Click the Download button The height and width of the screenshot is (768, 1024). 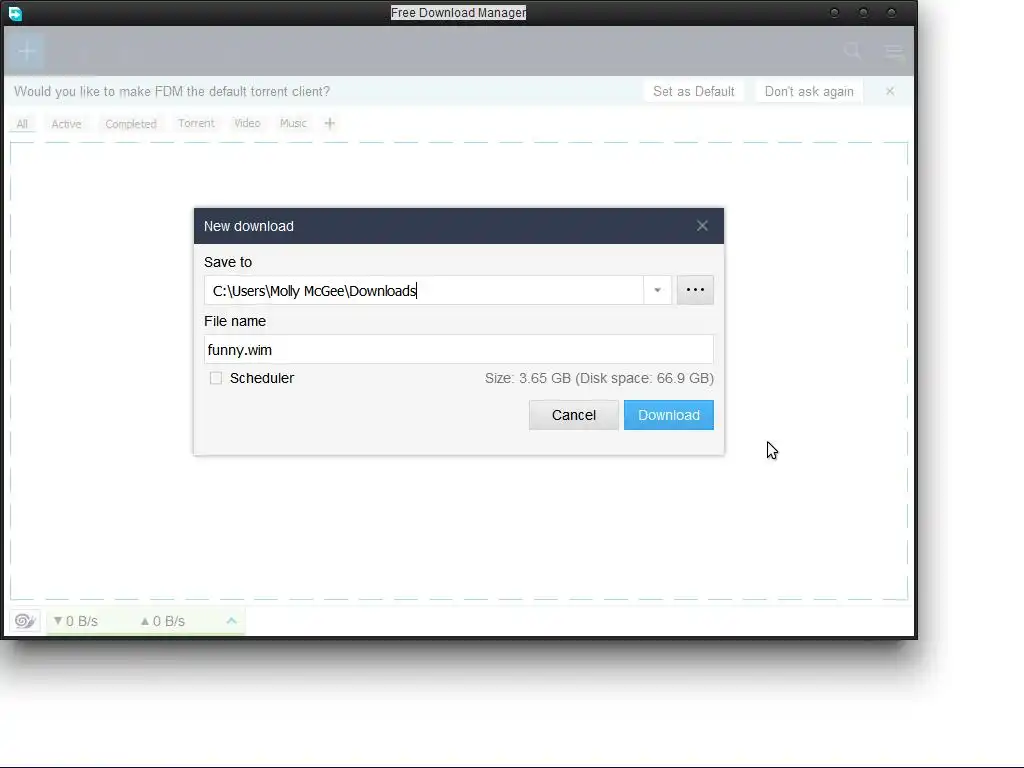tap(669, 415)
